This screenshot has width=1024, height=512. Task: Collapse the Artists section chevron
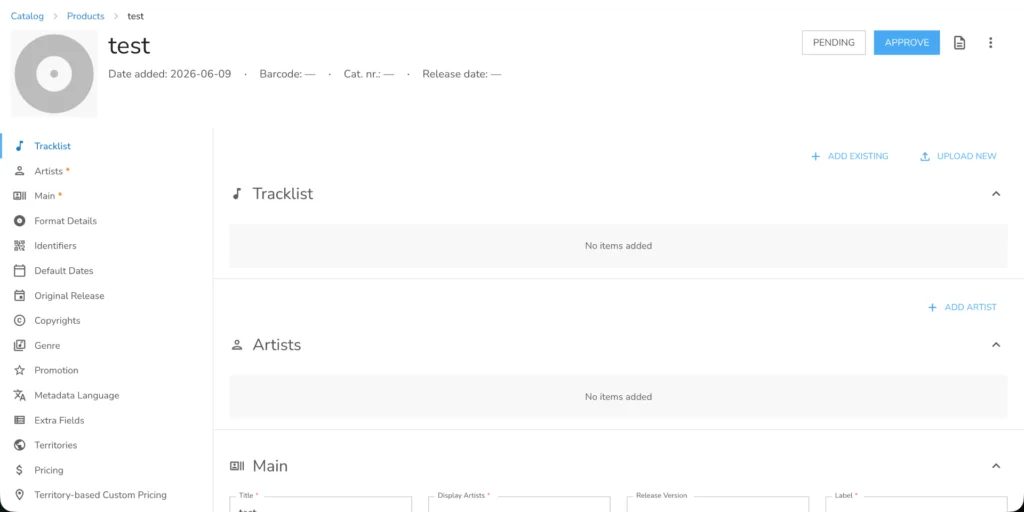click(996, 344)
